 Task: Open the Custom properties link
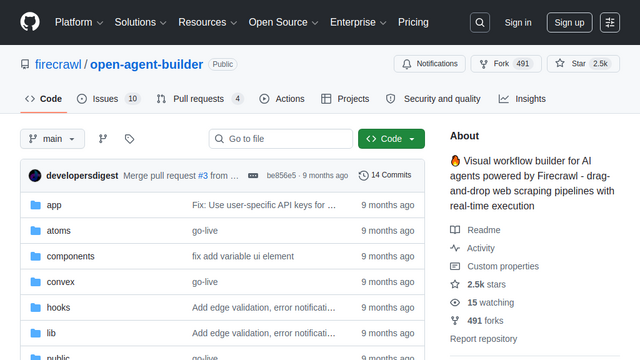coord(503,266)
